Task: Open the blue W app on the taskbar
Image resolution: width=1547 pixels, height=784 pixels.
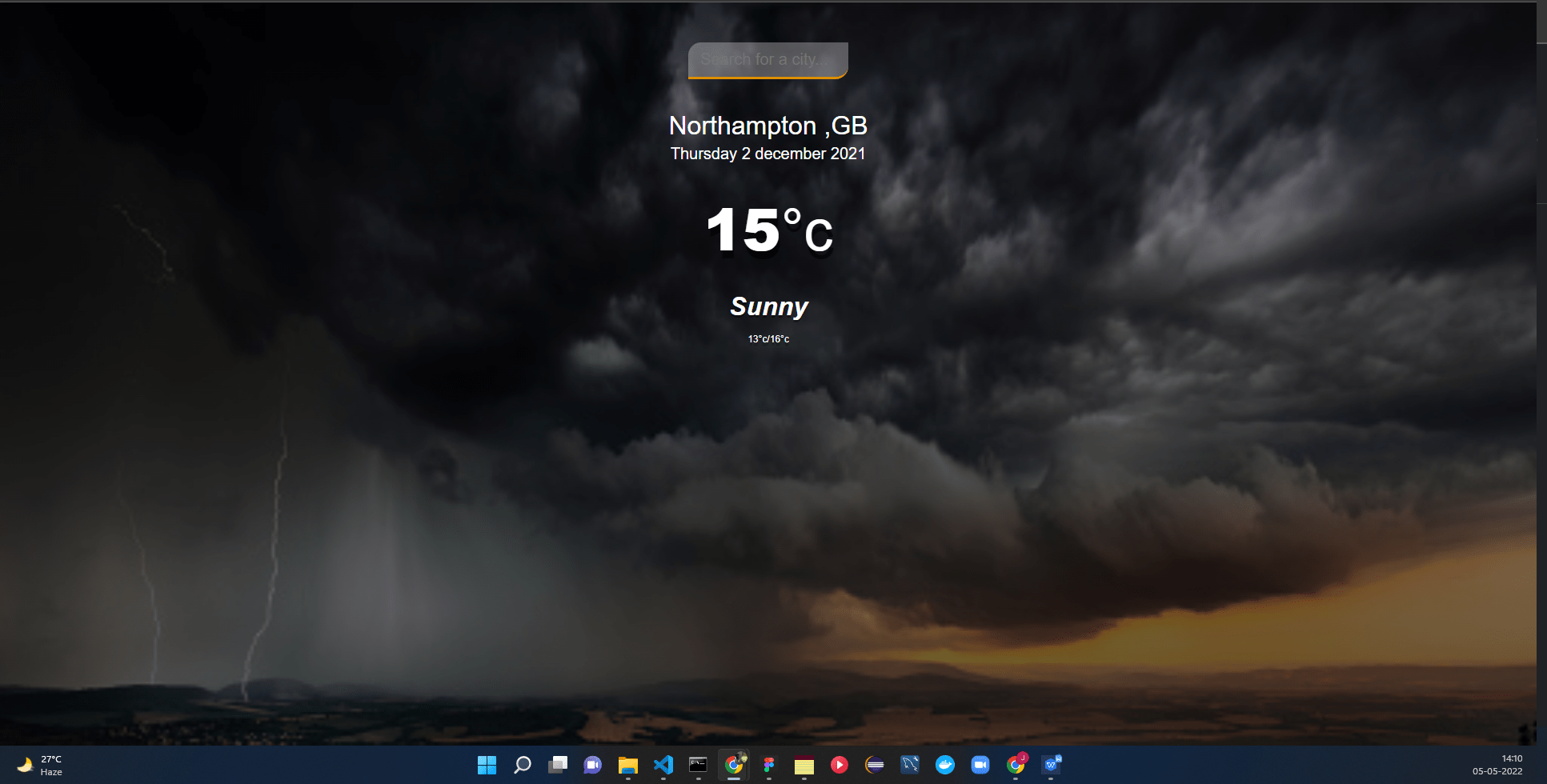Action: [x=1050, y=766]
